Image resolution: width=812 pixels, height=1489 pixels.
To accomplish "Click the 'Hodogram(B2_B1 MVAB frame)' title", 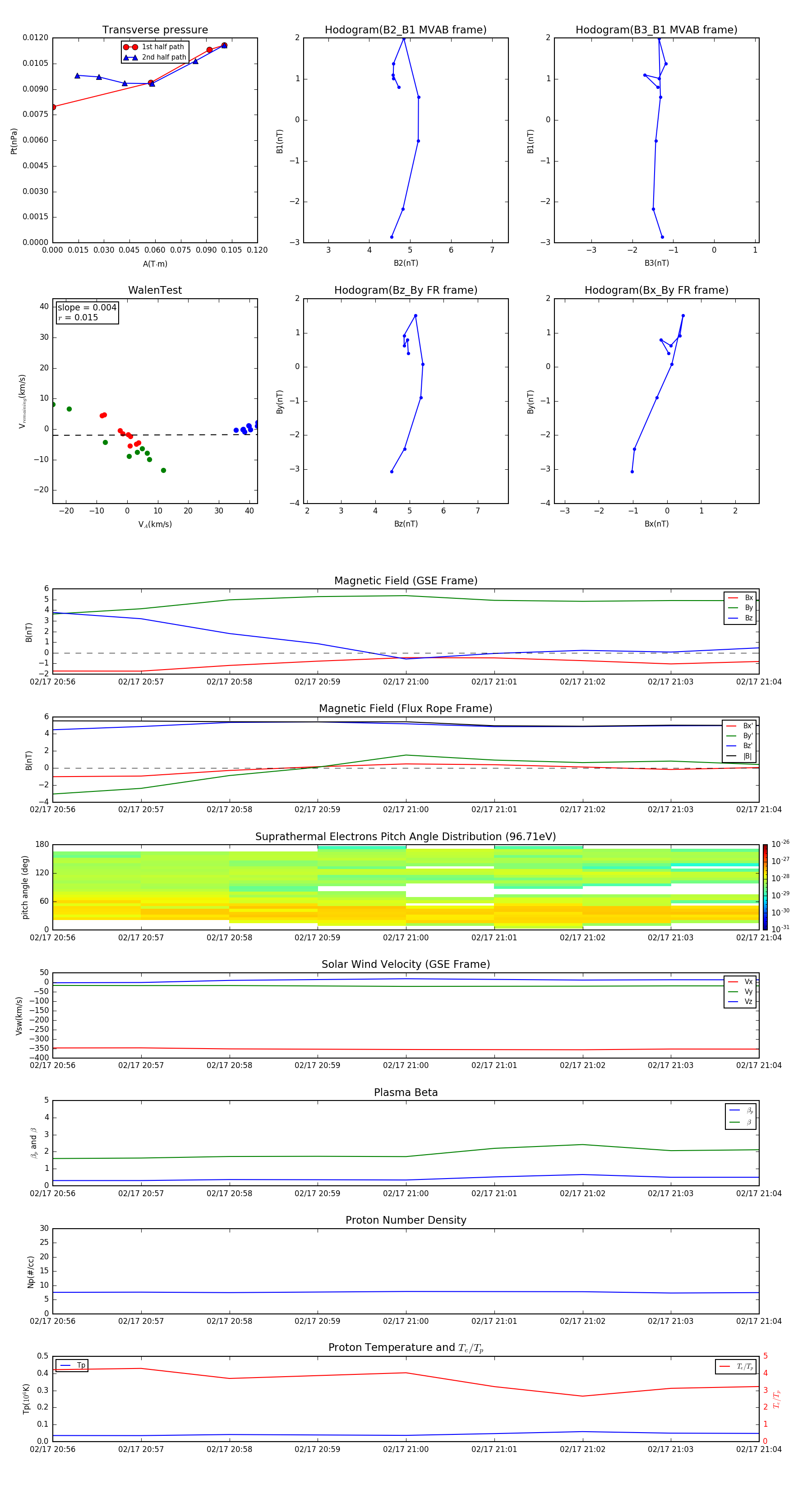I will 406,30.
